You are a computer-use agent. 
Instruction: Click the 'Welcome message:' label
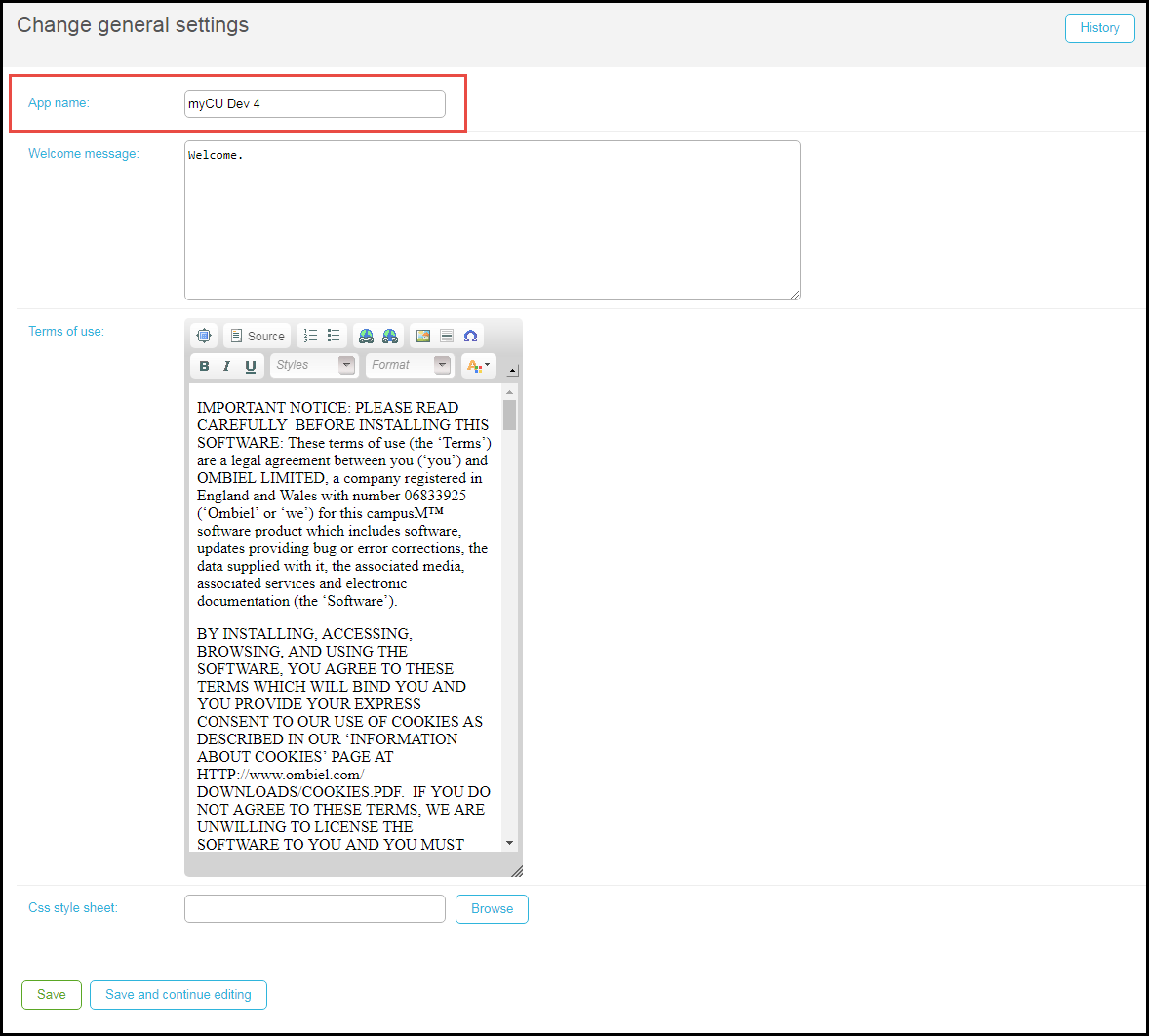84,154
